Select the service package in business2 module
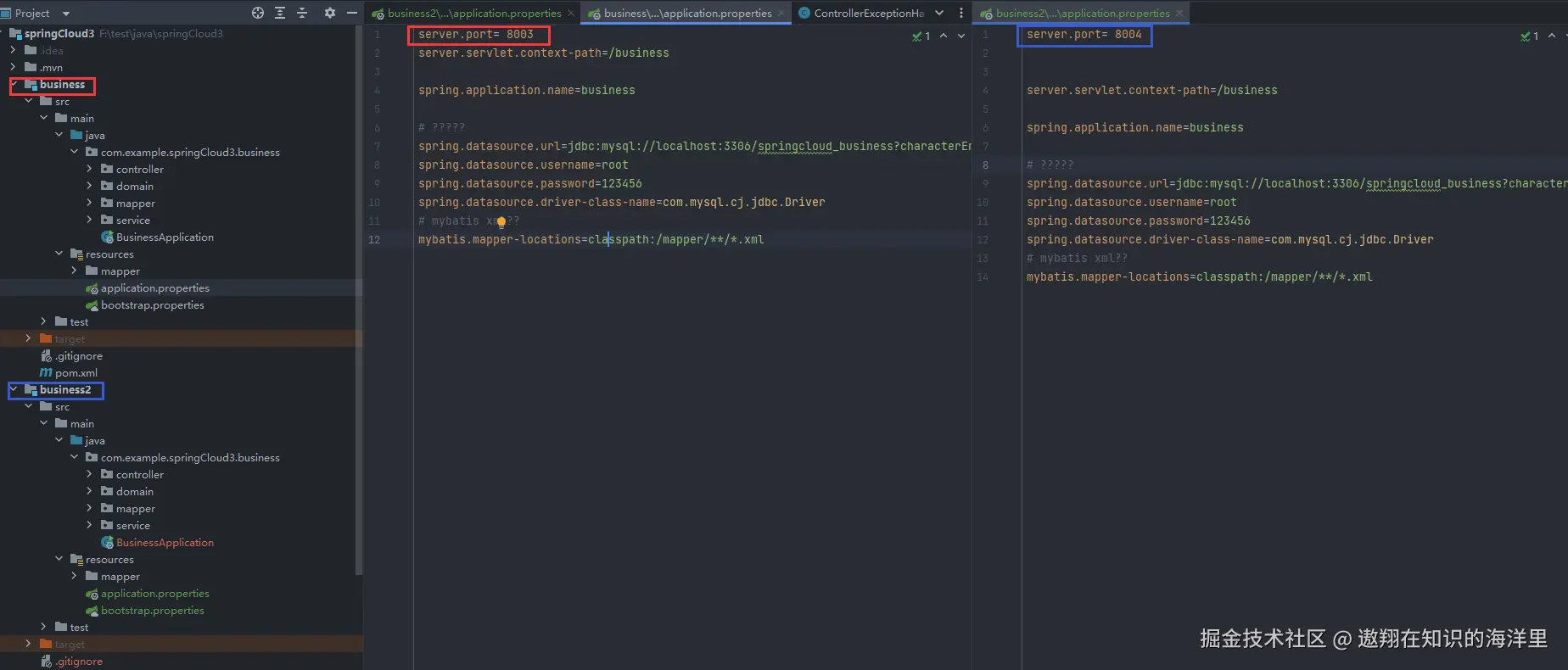The width and height of the screenshot is (1568, 670). pyautogui.click(x=132, y=526)
